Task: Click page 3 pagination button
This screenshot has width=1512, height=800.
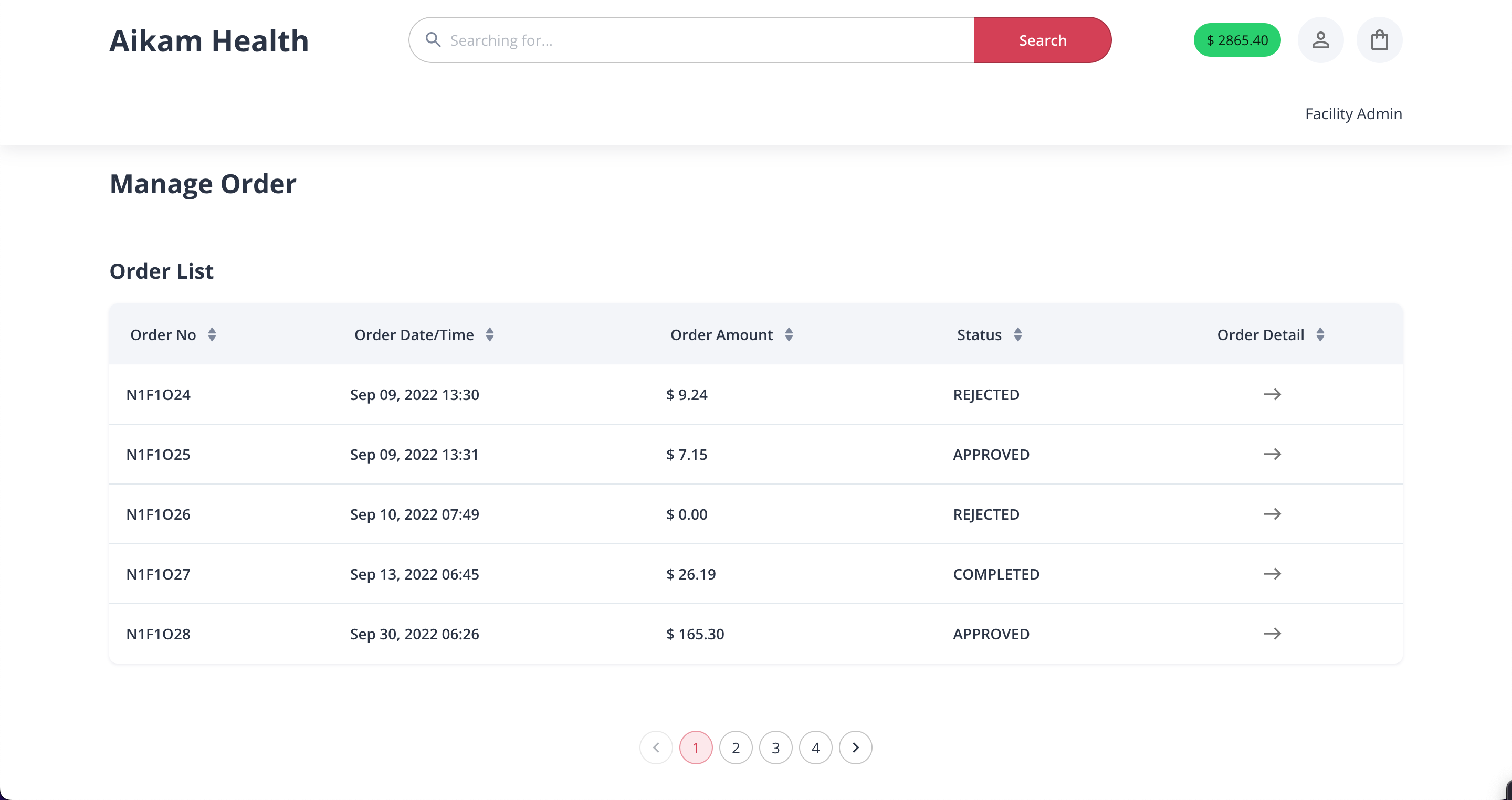Action: click(776, 747)
